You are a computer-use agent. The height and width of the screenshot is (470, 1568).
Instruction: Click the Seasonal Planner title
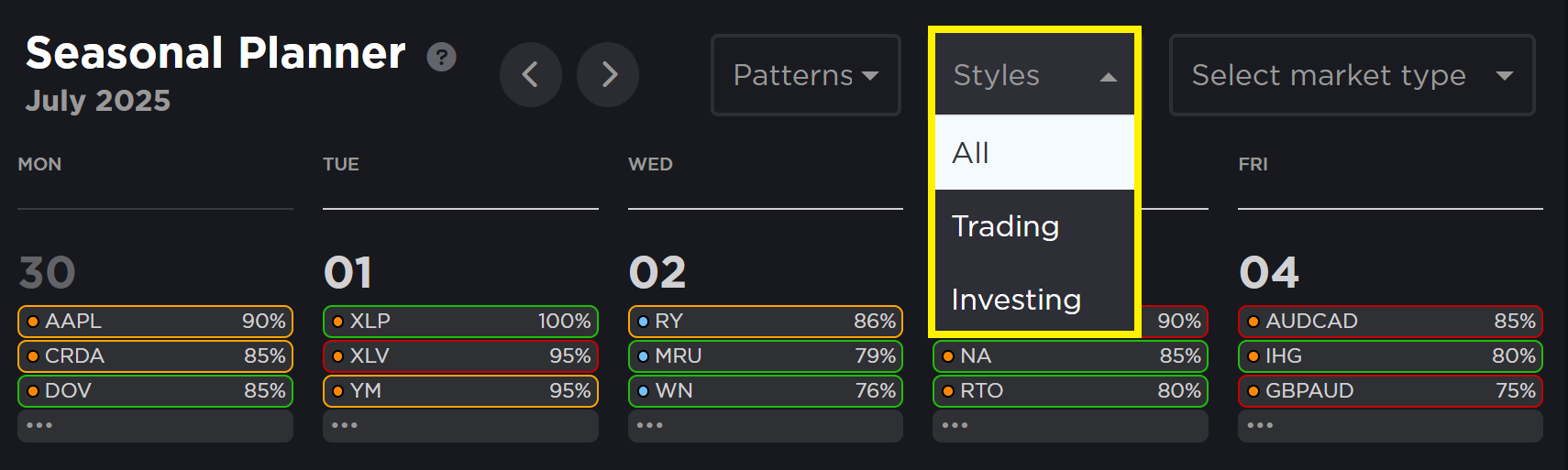(215, 53)
